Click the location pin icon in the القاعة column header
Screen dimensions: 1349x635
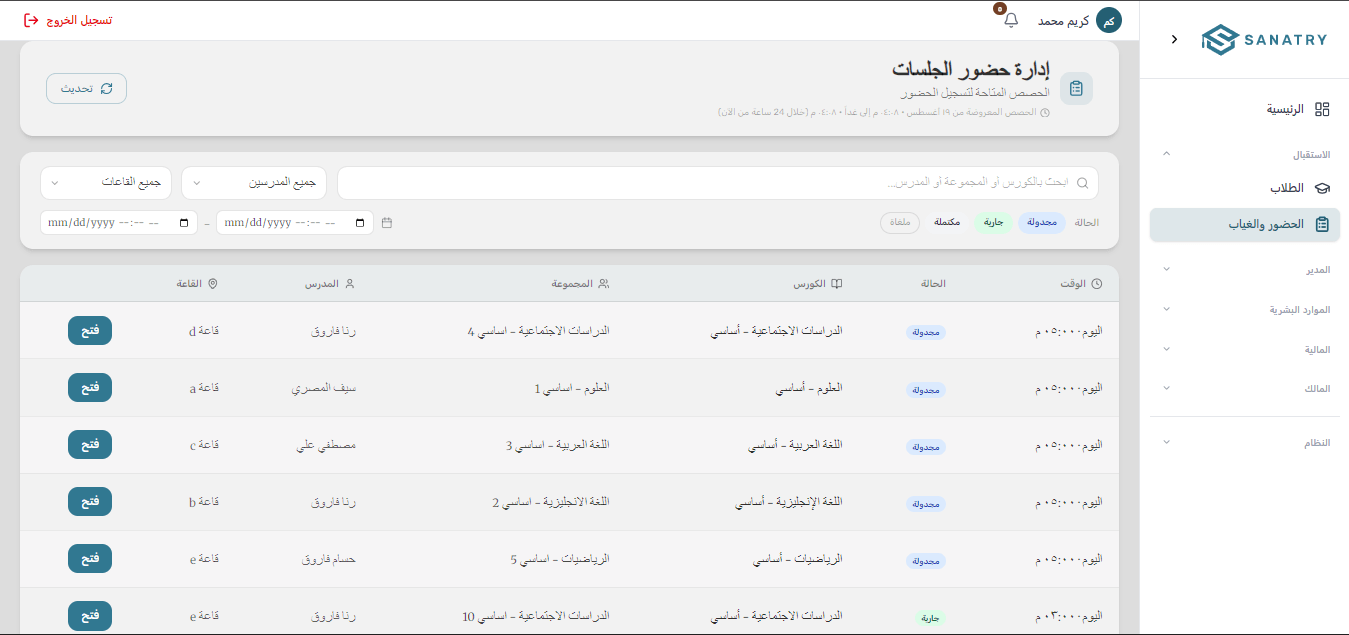(x=212, y=284)
